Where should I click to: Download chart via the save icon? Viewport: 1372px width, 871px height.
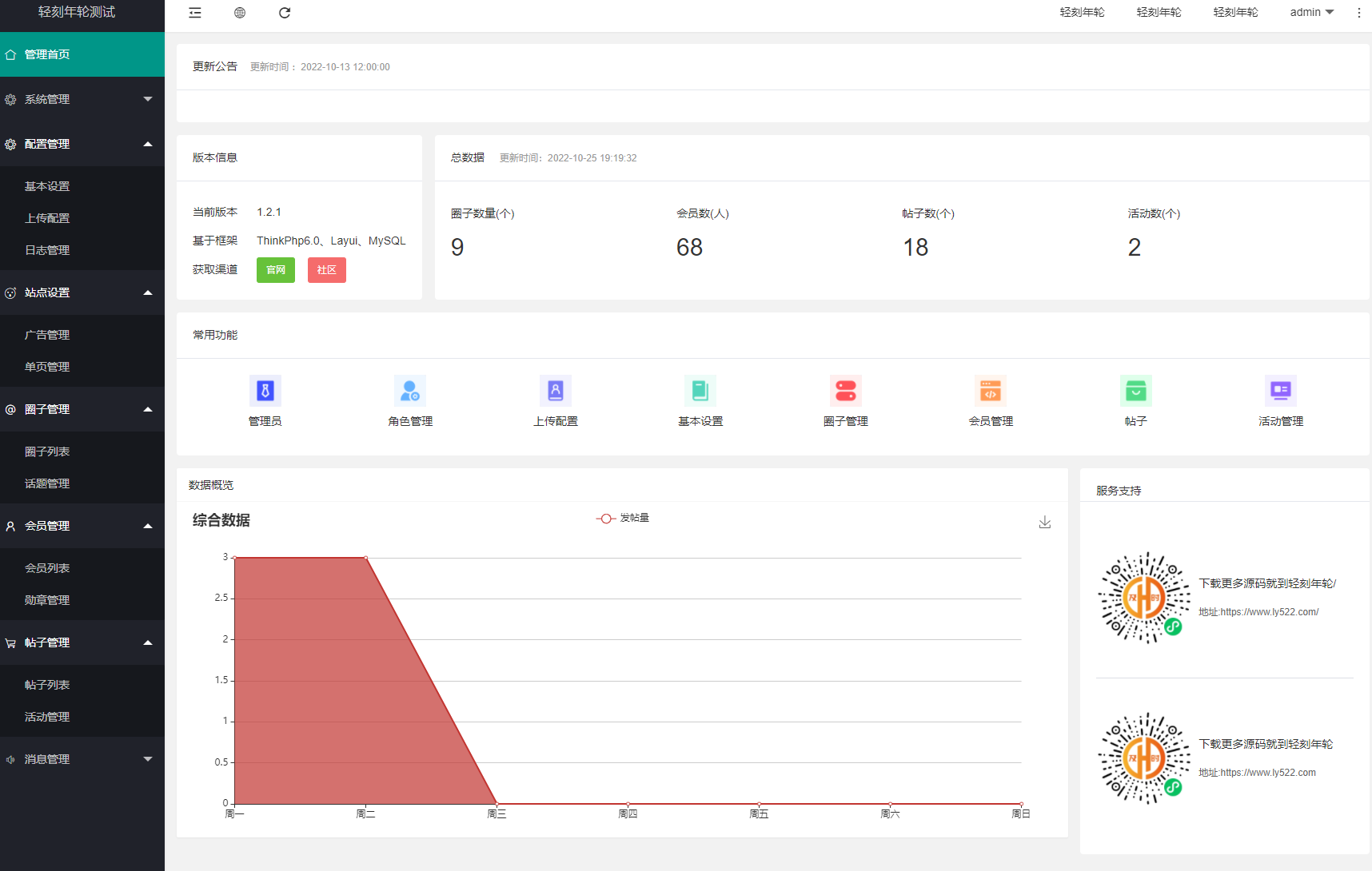click(x=1044, y=522)
